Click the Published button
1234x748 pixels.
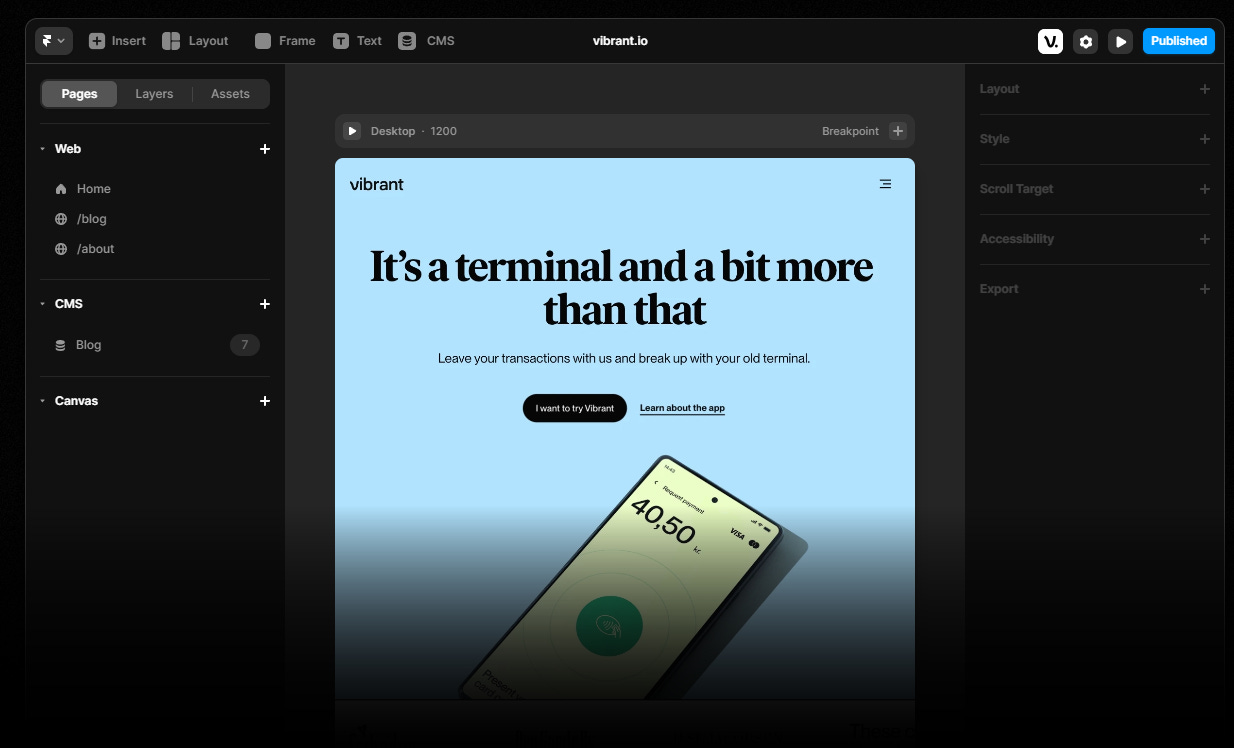(1179, 41)
